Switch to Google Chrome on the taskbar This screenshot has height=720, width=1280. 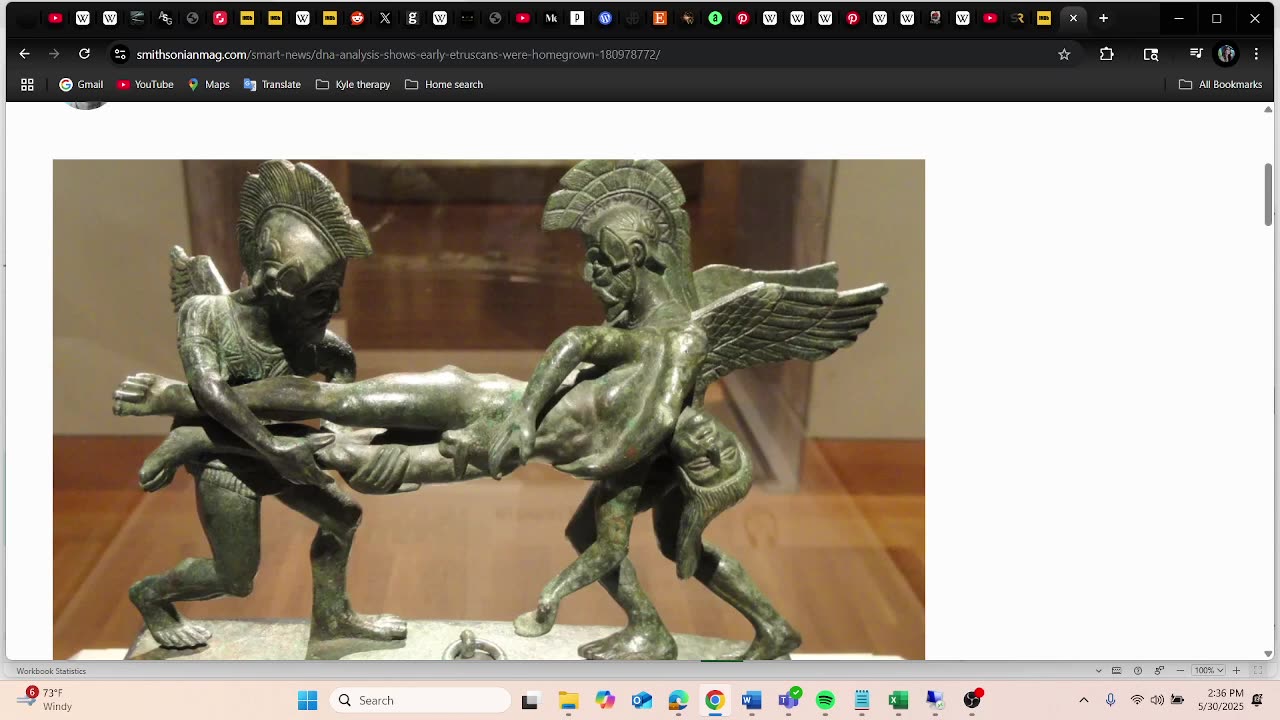click(715, 700)
